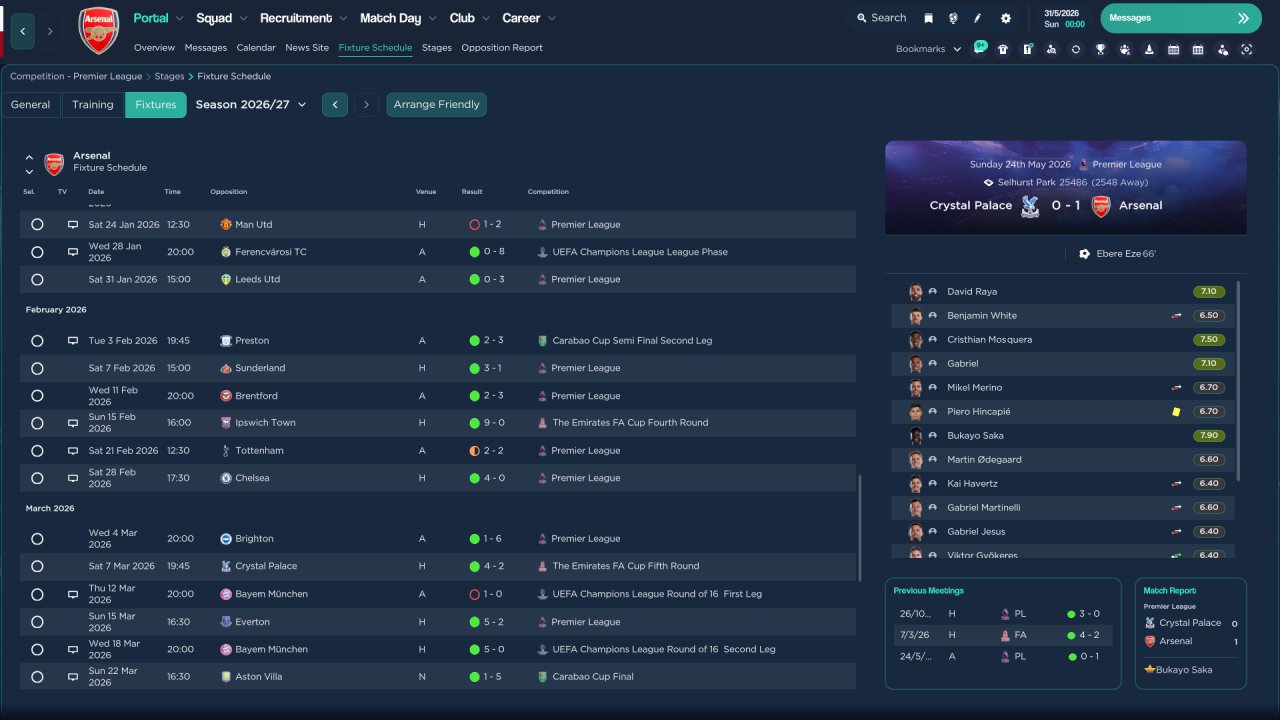
Task: Open the bookmark icon beside Search
Action: [928, 18]
